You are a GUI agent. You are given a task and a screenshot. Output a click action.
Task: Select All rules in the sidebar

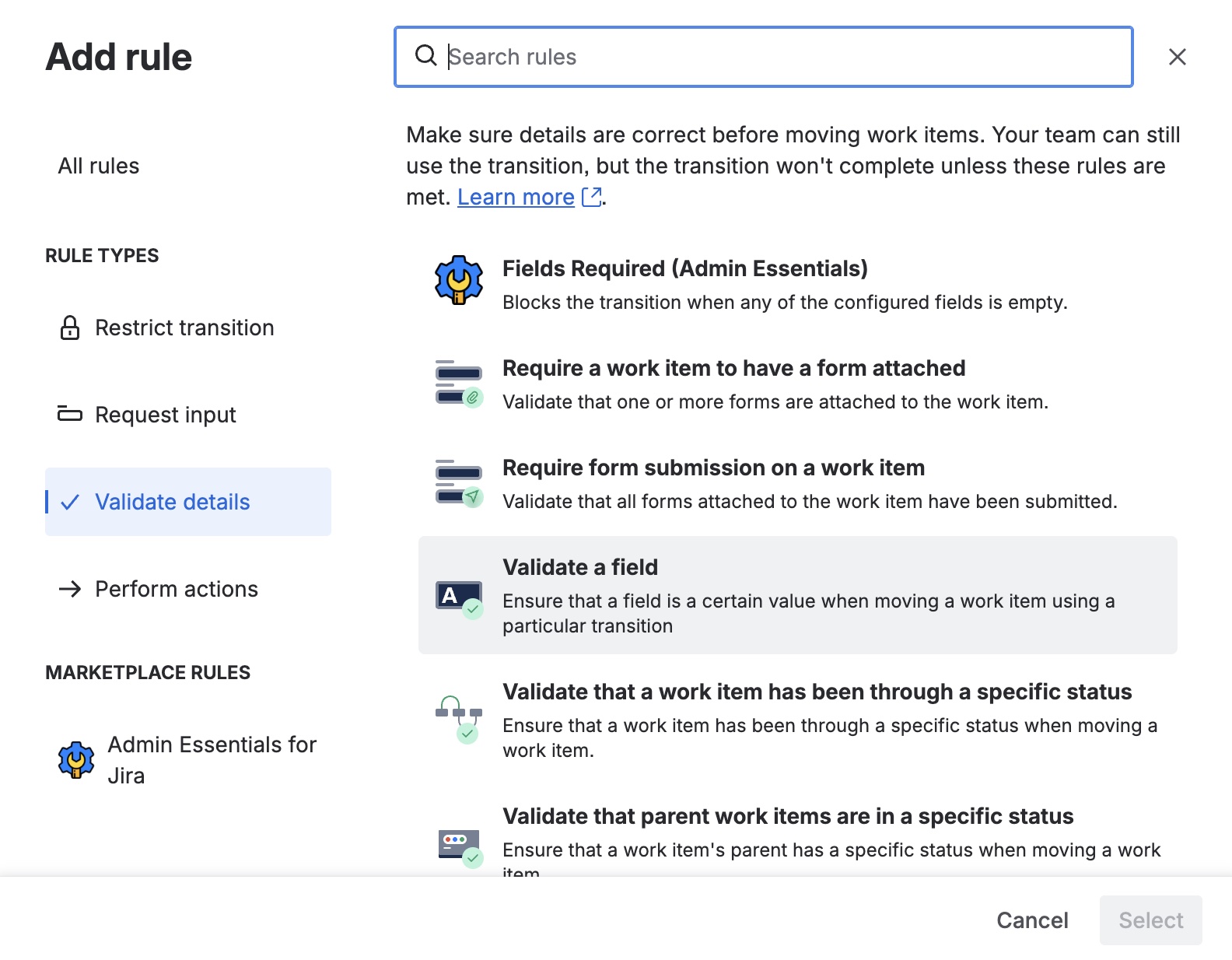[x=99, y=166]
